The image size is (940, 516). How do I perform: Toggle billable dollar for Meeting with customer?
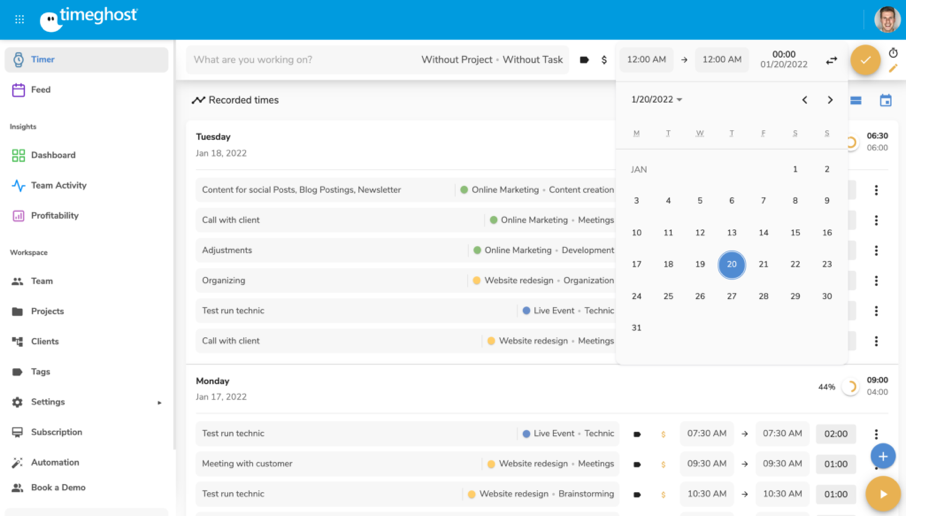click(662, 465)
